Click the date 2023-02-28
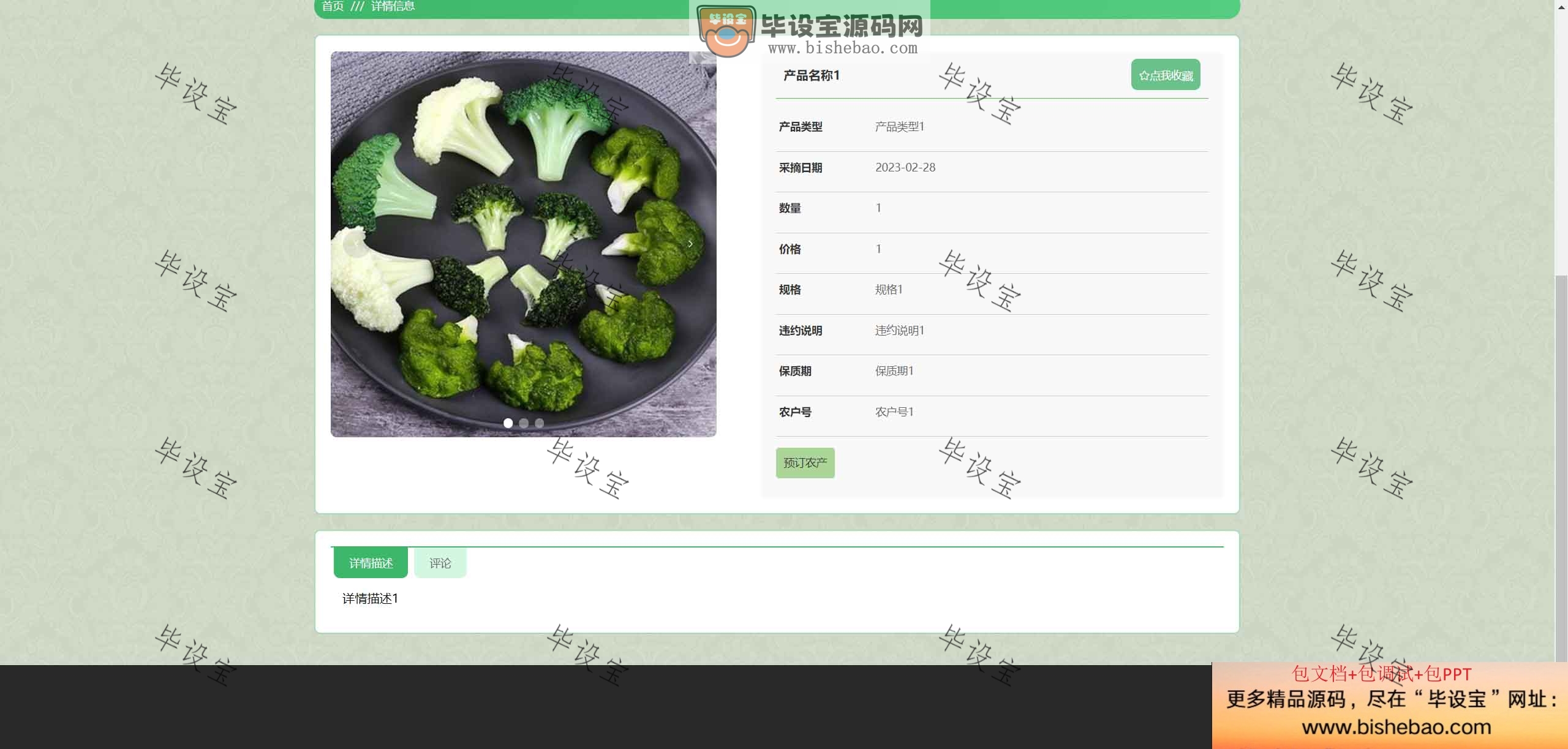 [x=905, y=167]
